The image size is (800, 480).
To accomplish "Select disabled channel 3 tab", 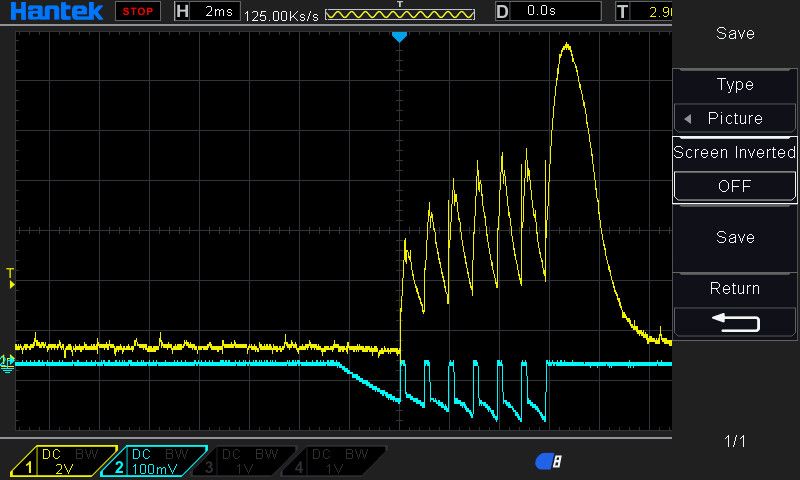I will (x=244, y=461).
